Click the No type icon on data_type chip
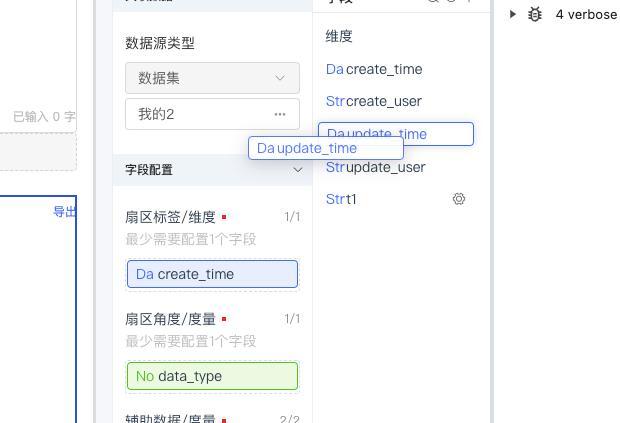The height and width of the screenshot is (423, 620). (145, 376)
